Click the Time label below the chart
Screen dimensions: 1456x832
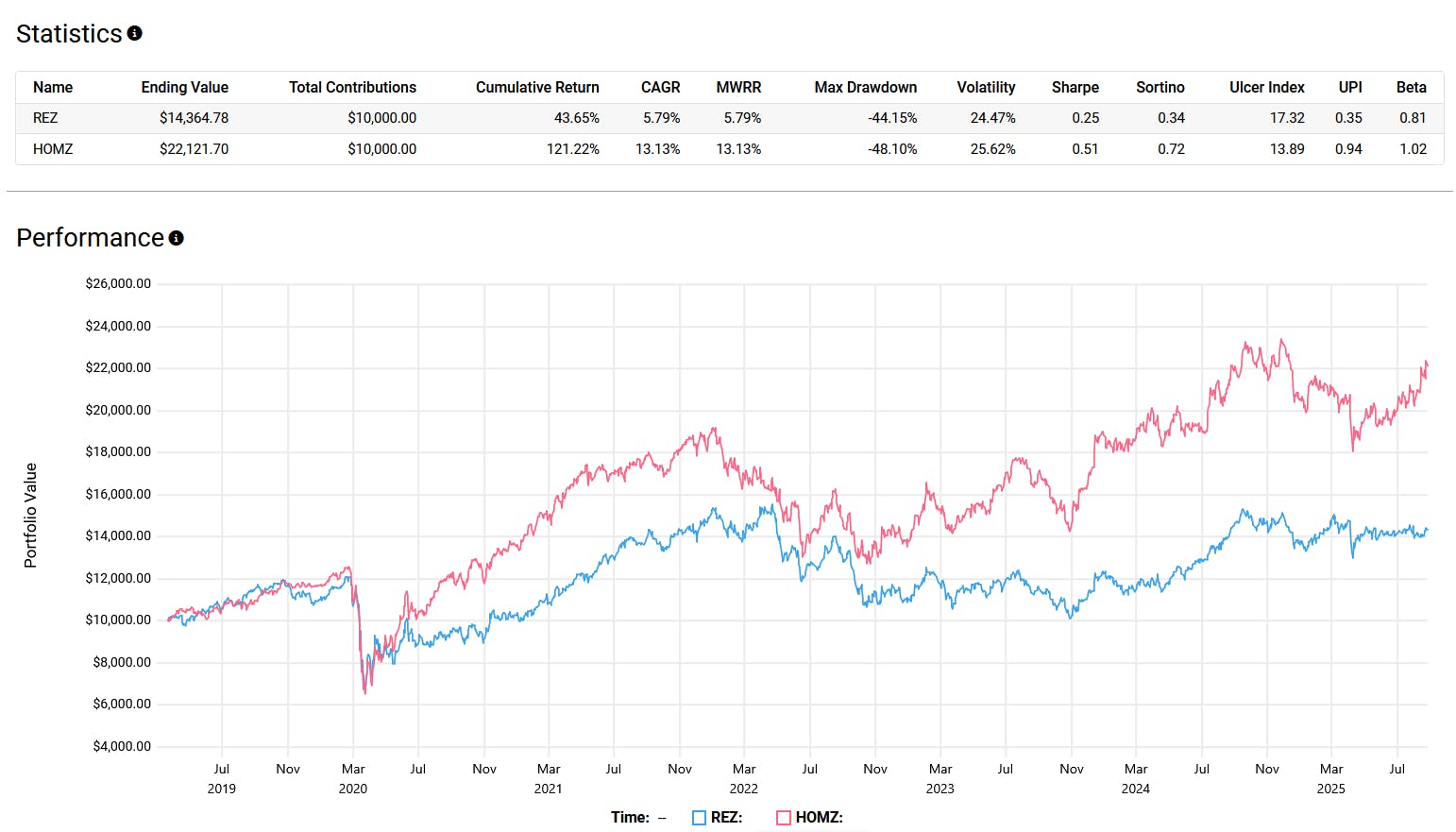[631, 817]
